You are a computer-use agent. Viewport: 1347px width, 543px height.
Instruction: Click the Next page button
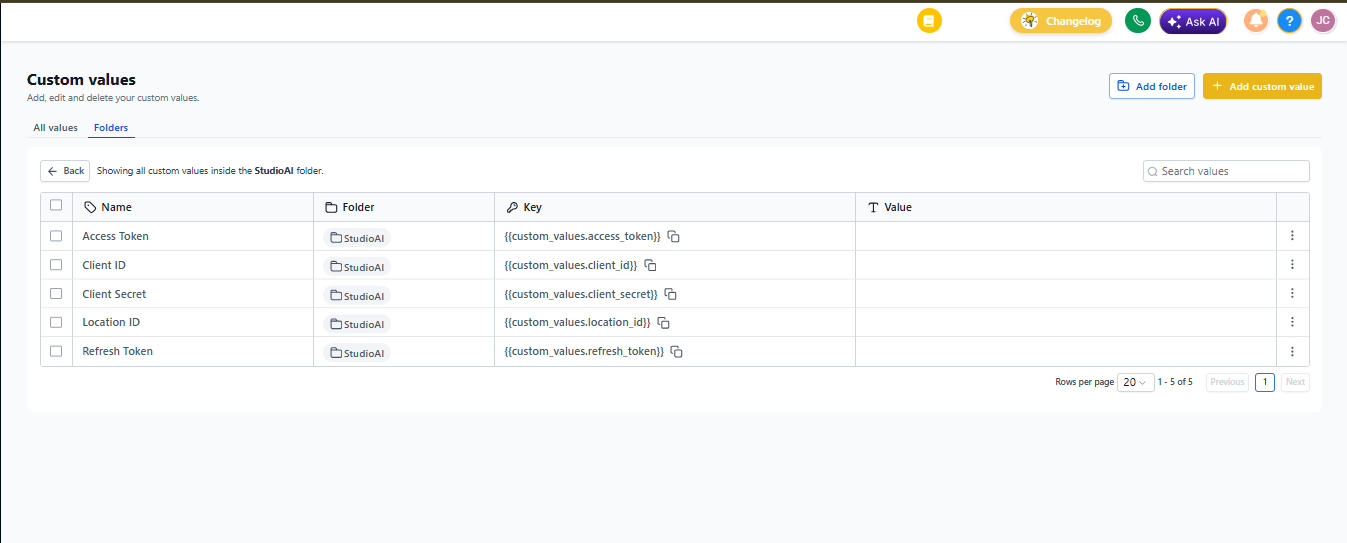1295,382
